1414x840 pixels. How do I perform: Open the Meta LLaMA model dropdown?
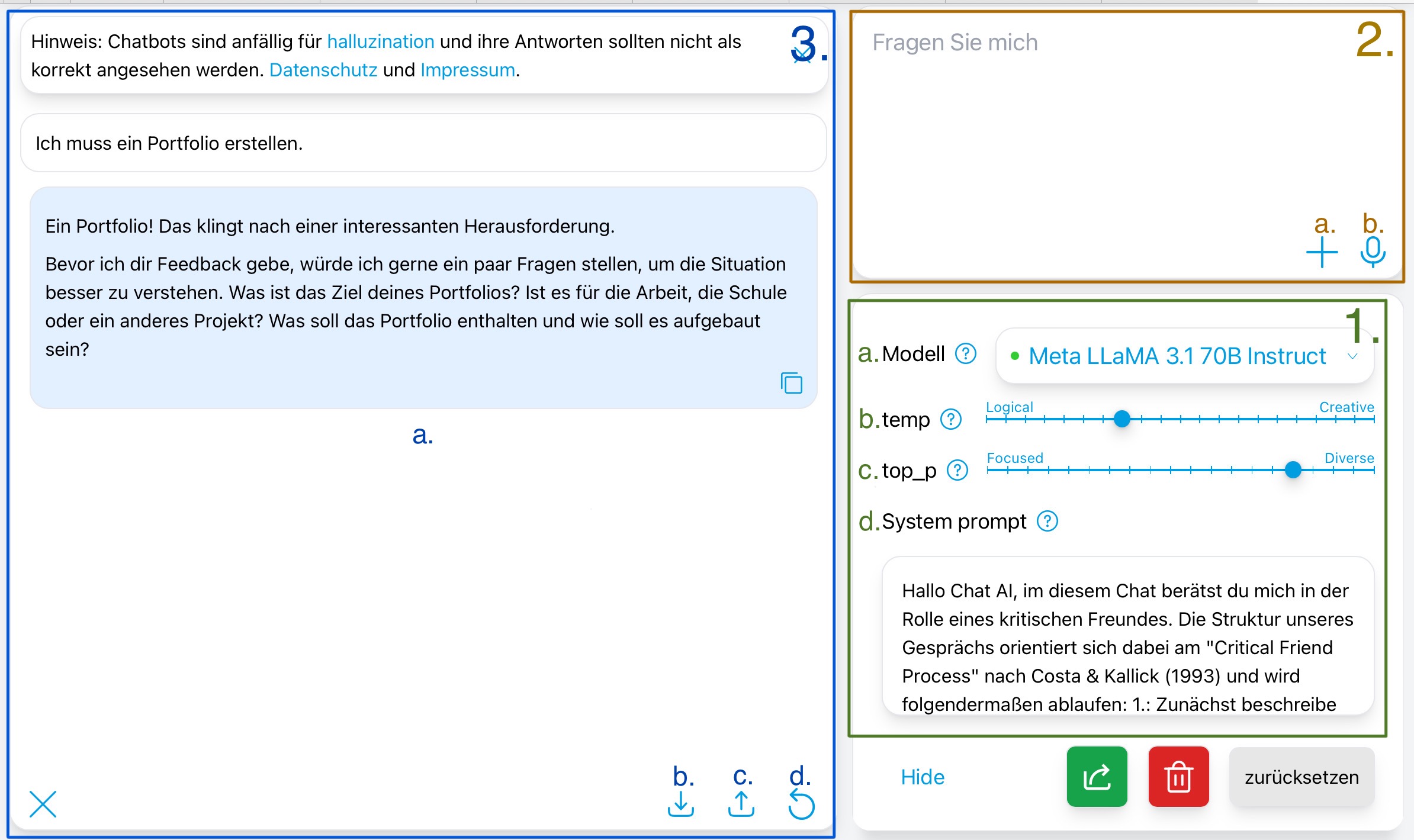coord(1184,356)
